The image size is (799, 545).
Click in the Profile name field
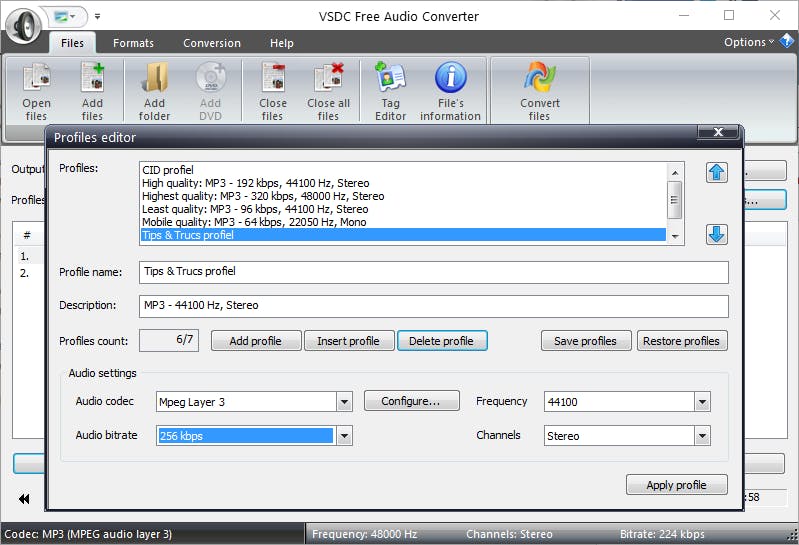[434, 272]
